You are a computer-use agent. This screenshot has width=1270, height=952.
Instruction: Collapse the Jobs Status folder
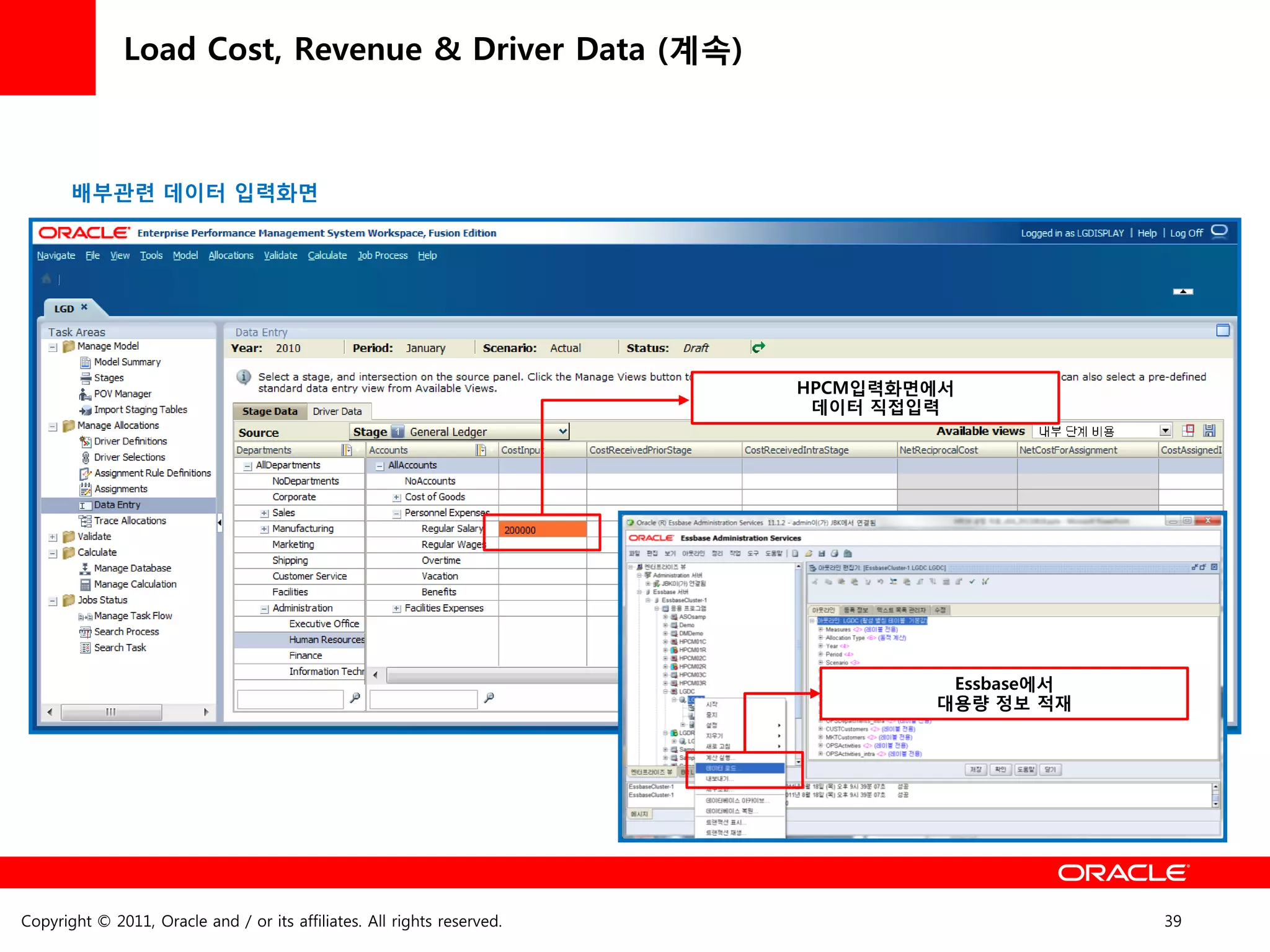53,601
